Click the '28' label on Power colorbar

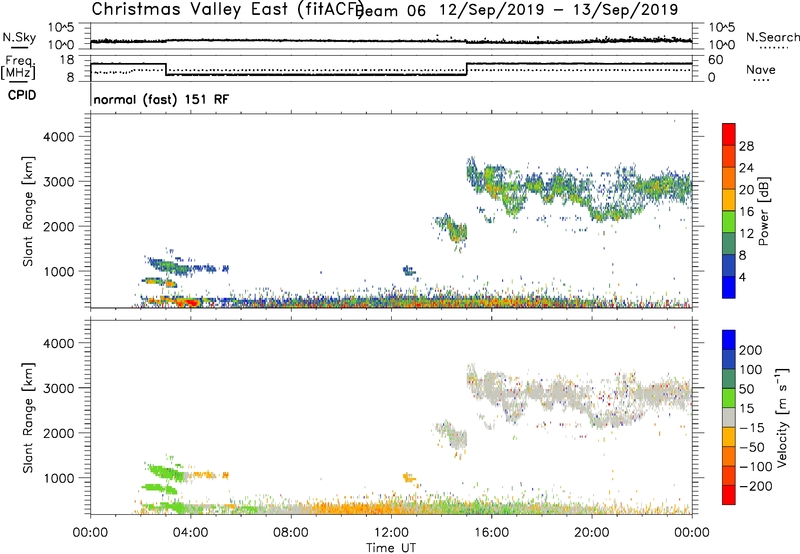746,146
